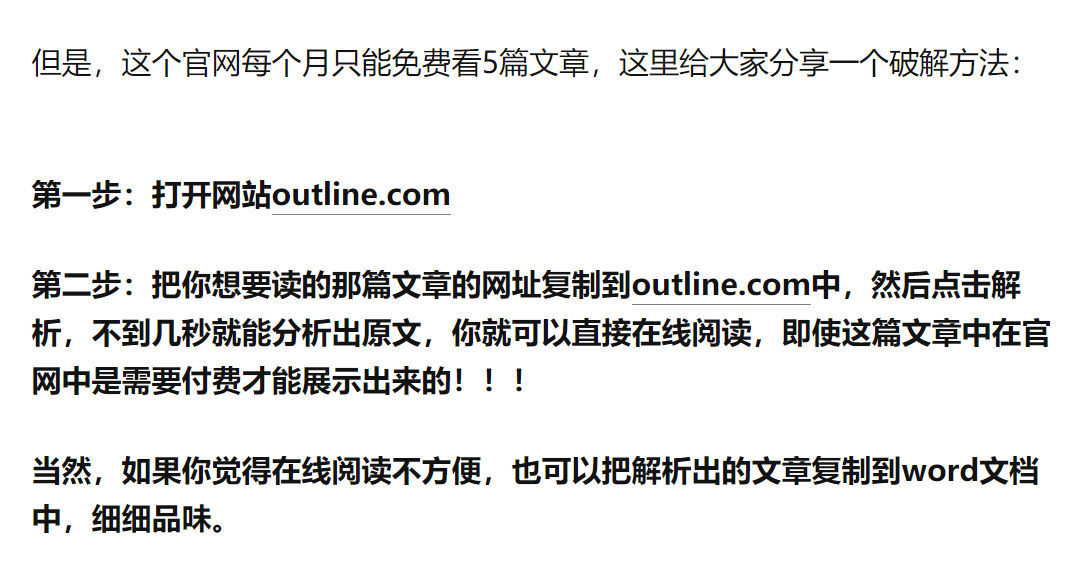Screen dimensions: 1074x581
Task: Click the phrase 在线阅读不方便
Action: pyautogui.click(x=377, y=471)
